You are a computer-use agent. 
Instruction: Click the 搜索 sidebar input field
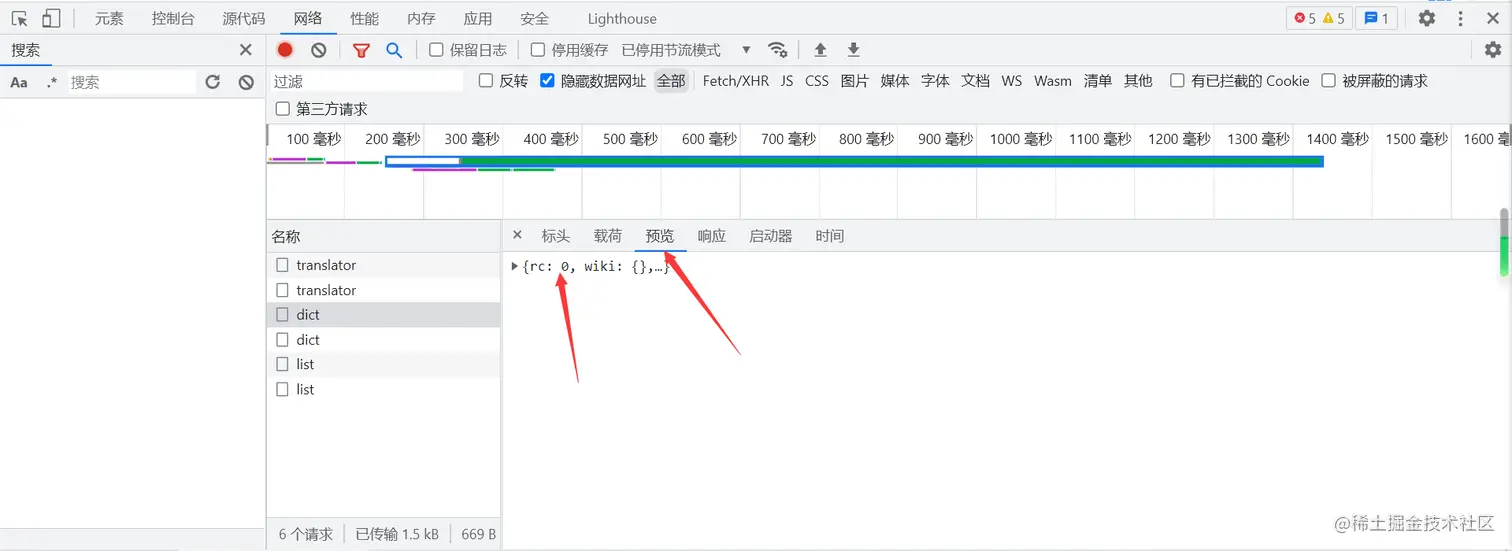pos(131,82)
